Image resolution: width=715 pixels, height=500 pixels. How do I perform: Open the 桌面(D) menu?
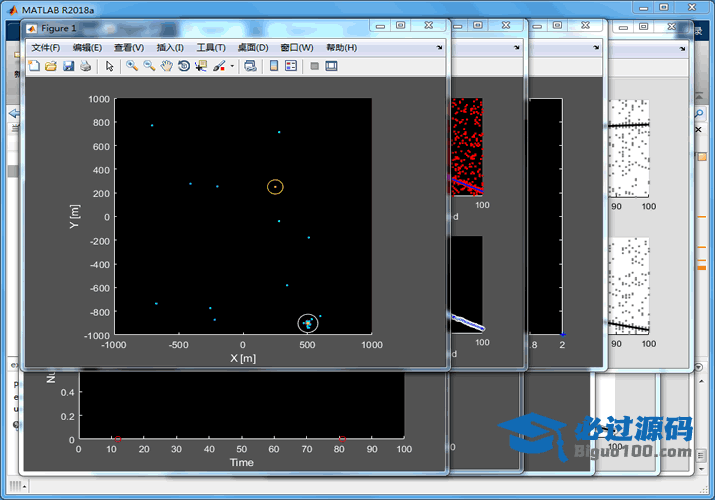pos(253,47)
